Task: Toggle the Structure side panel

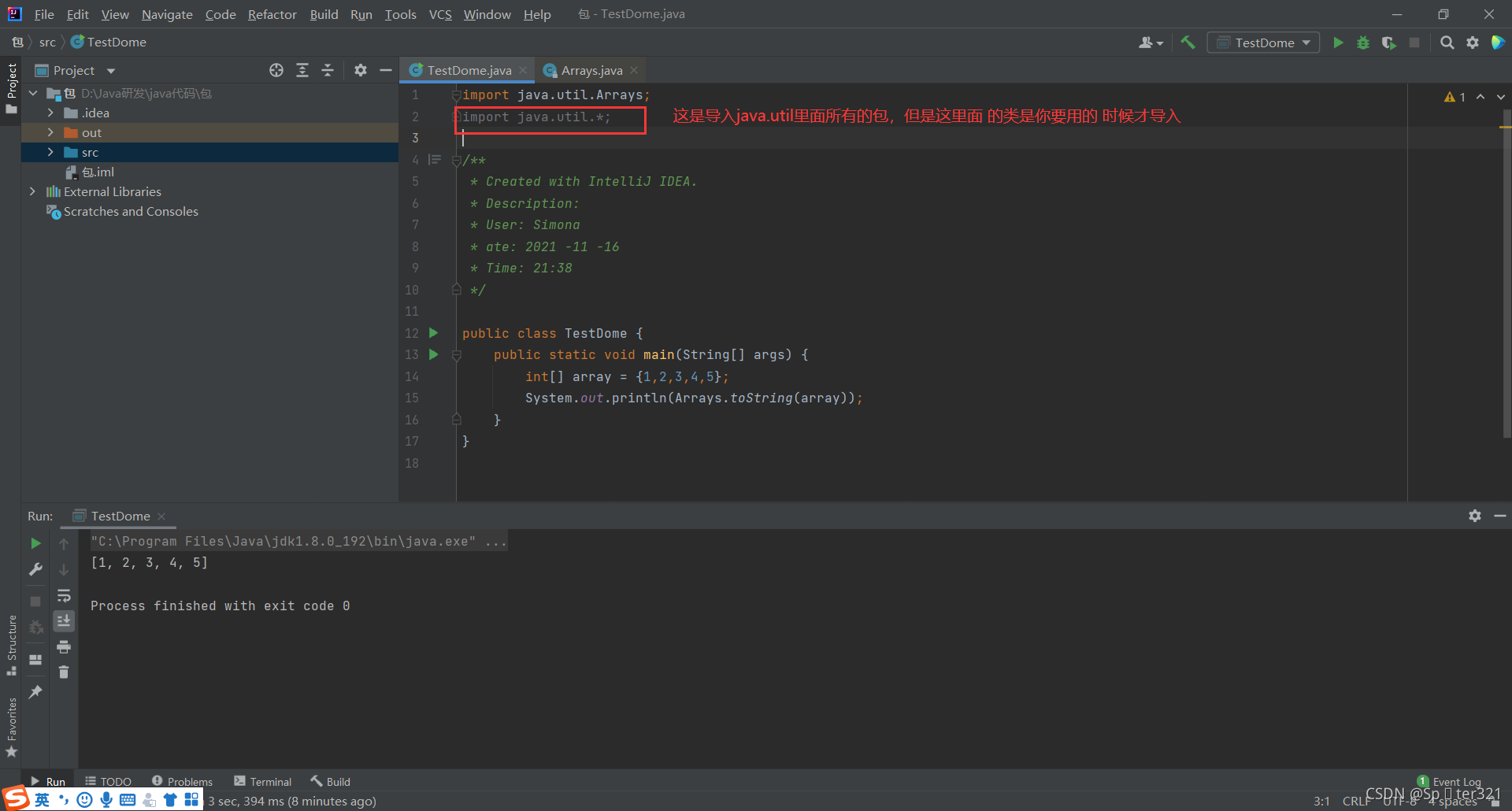Action: tap(11, 645)
